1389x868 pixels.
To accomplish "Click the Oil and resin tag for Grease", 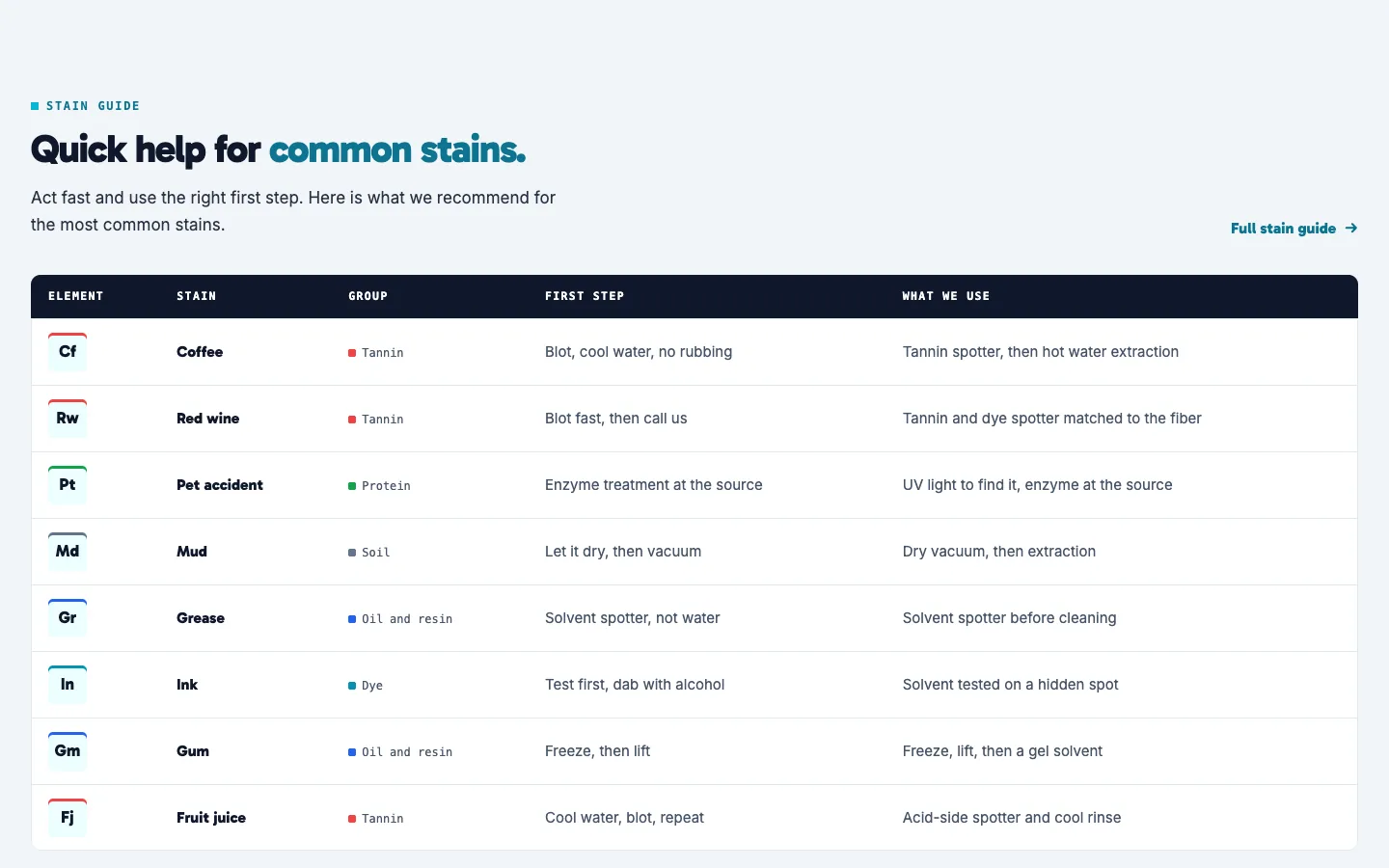I will [x=400, y=619].
